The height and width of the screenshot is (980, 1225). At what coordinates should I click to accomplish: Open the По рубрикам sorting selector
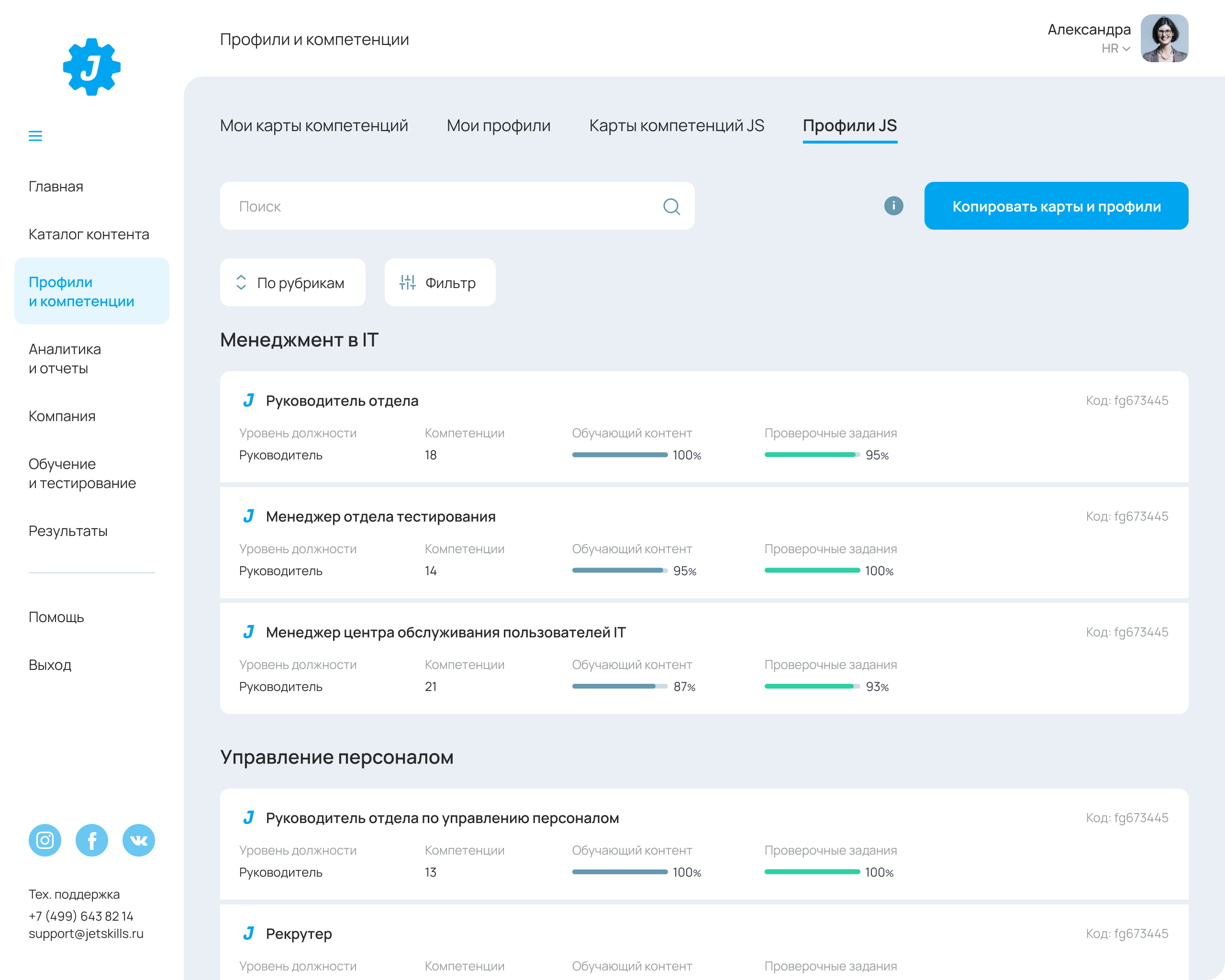tap(293, 282)
